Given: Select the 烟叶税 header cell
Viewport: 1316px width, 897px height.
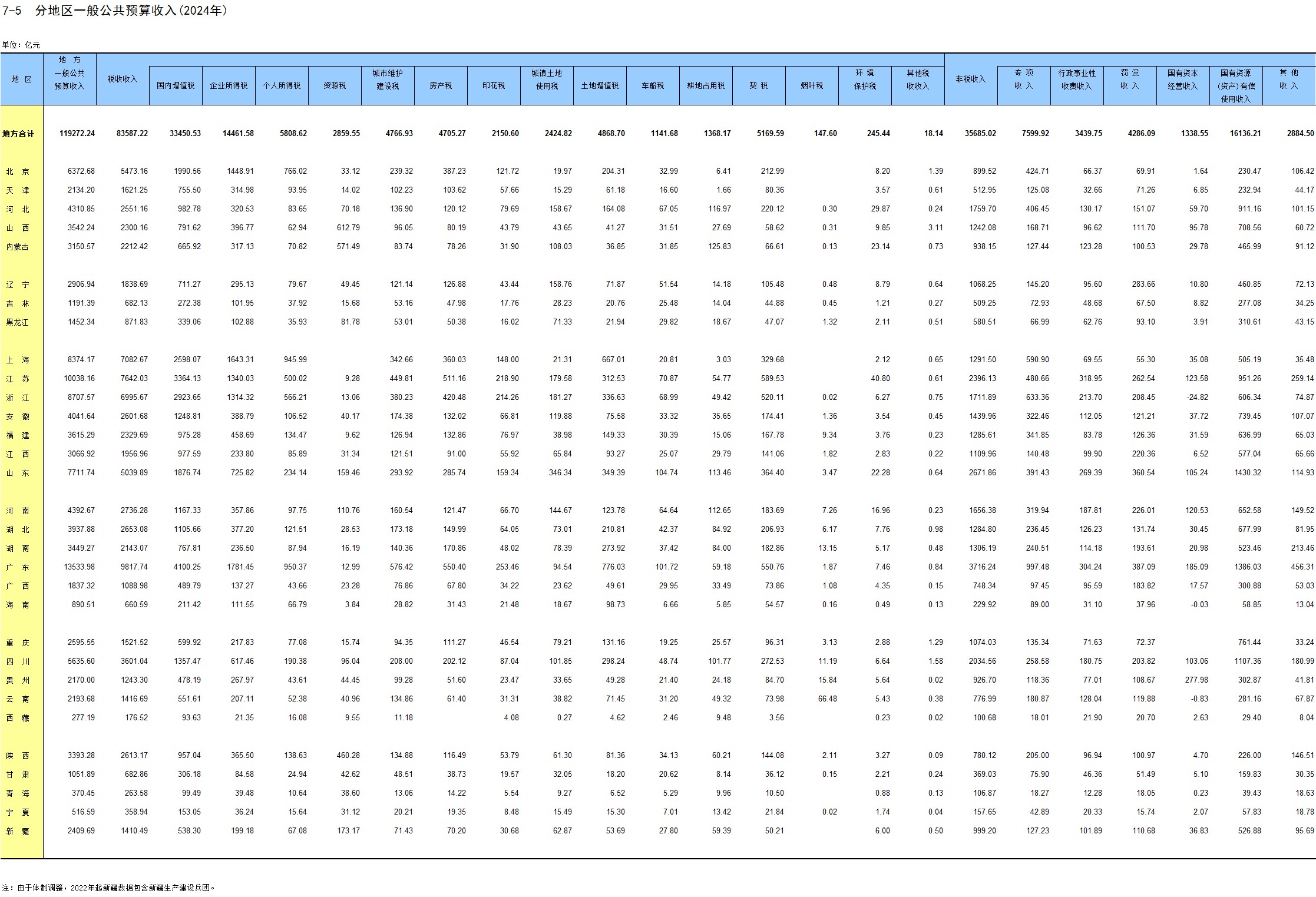Looking at the screenshot, I should click(812, 86).
